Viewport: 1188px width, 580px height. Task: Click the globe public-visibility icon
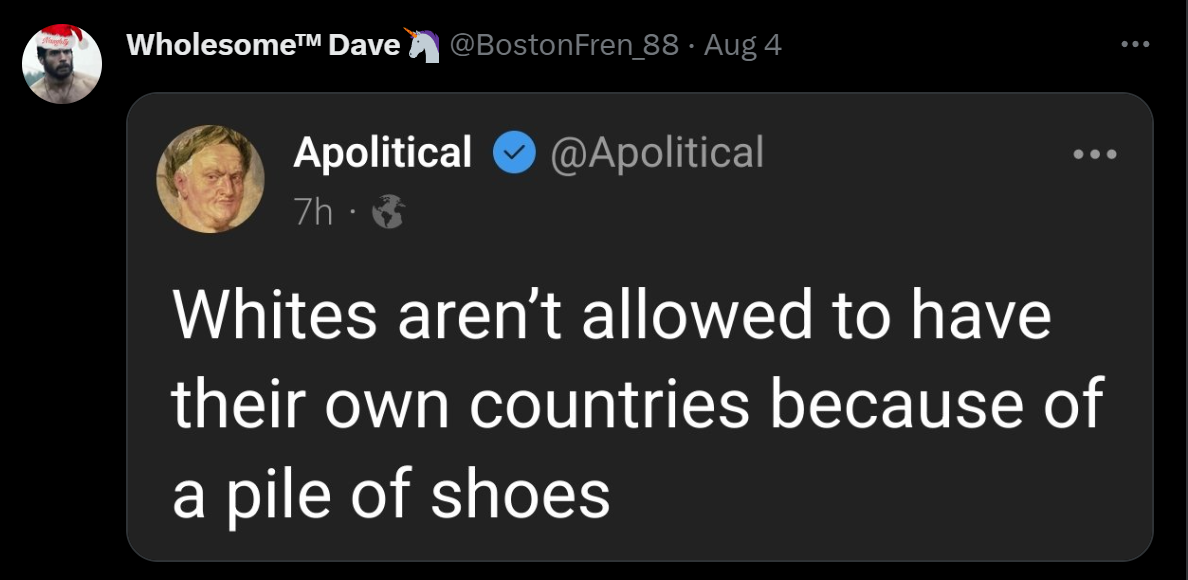[x=388, y=211]
